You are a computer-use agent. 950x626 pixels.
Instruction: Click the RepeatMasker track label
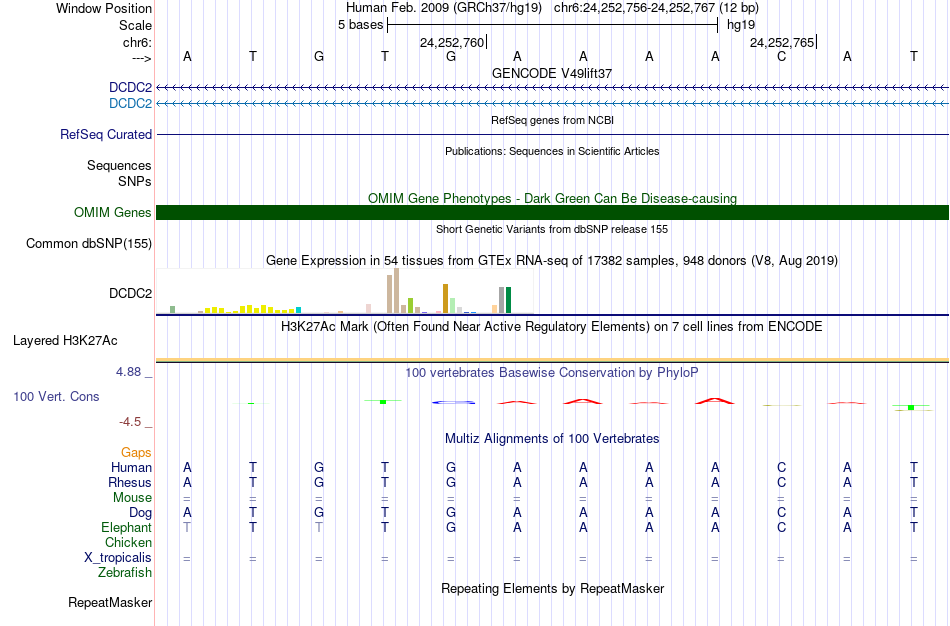tap(110, 602)
